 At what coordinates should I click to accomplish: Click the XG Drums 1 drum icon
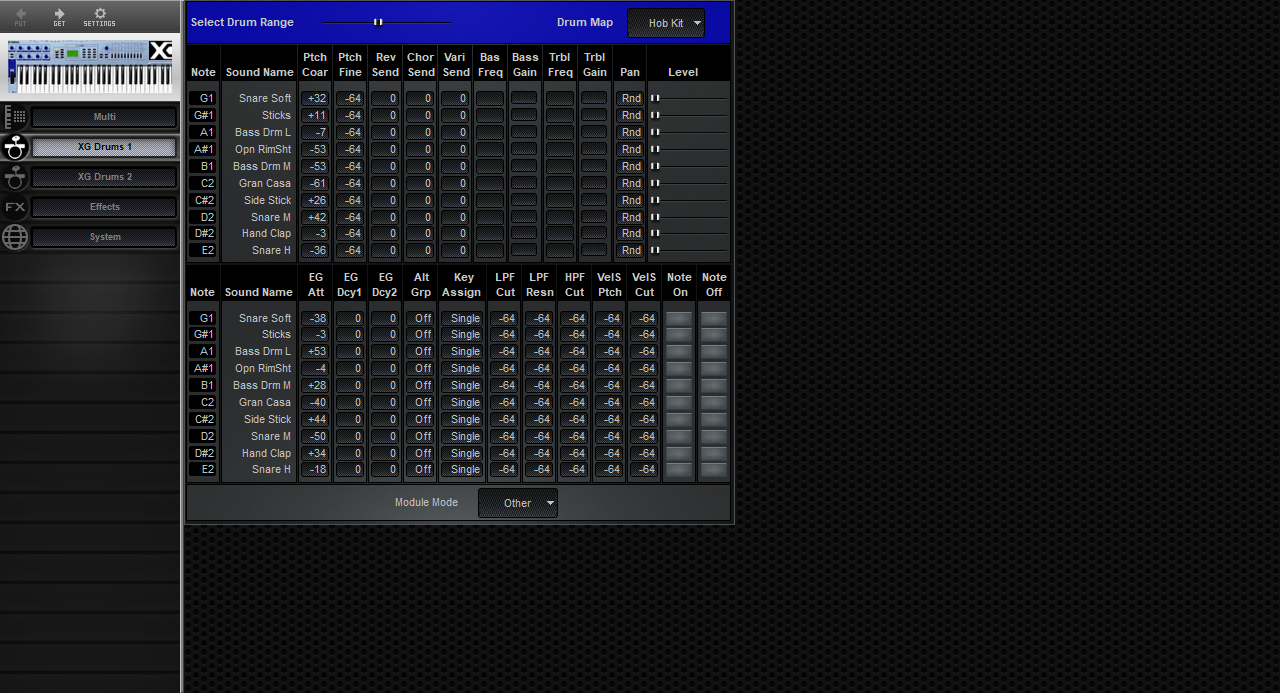click(x=15, y=147)
